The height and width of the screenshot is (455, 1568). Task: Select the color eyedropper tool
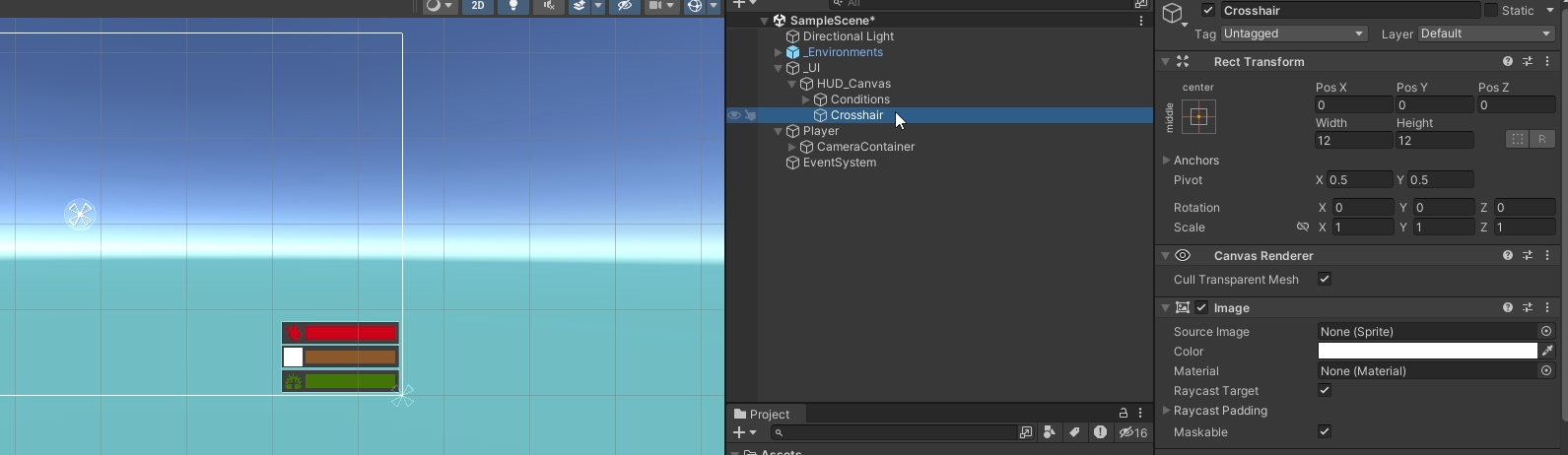1547,352
